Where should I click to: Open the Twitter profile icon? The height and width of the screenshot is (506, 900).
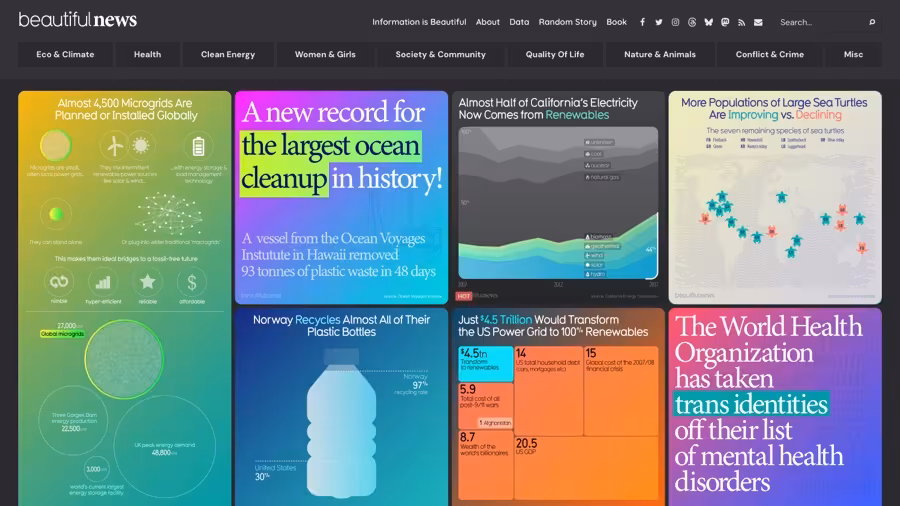pyautogui.click(x=658, y=22)
